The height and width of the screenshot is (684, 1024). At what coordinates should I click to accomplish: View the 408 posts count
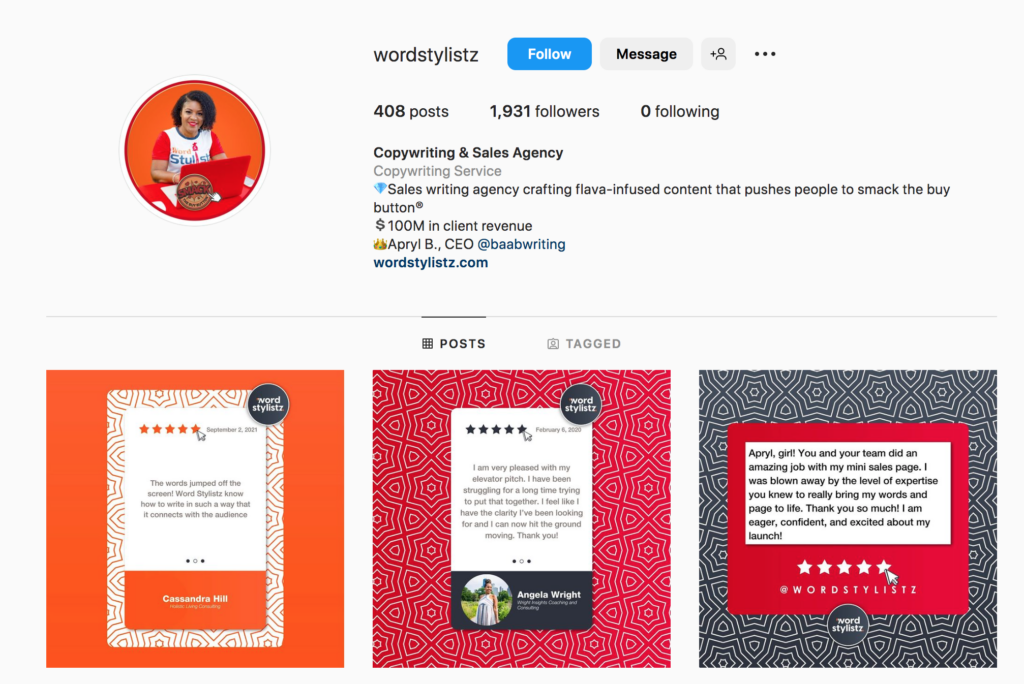[411, 112]
